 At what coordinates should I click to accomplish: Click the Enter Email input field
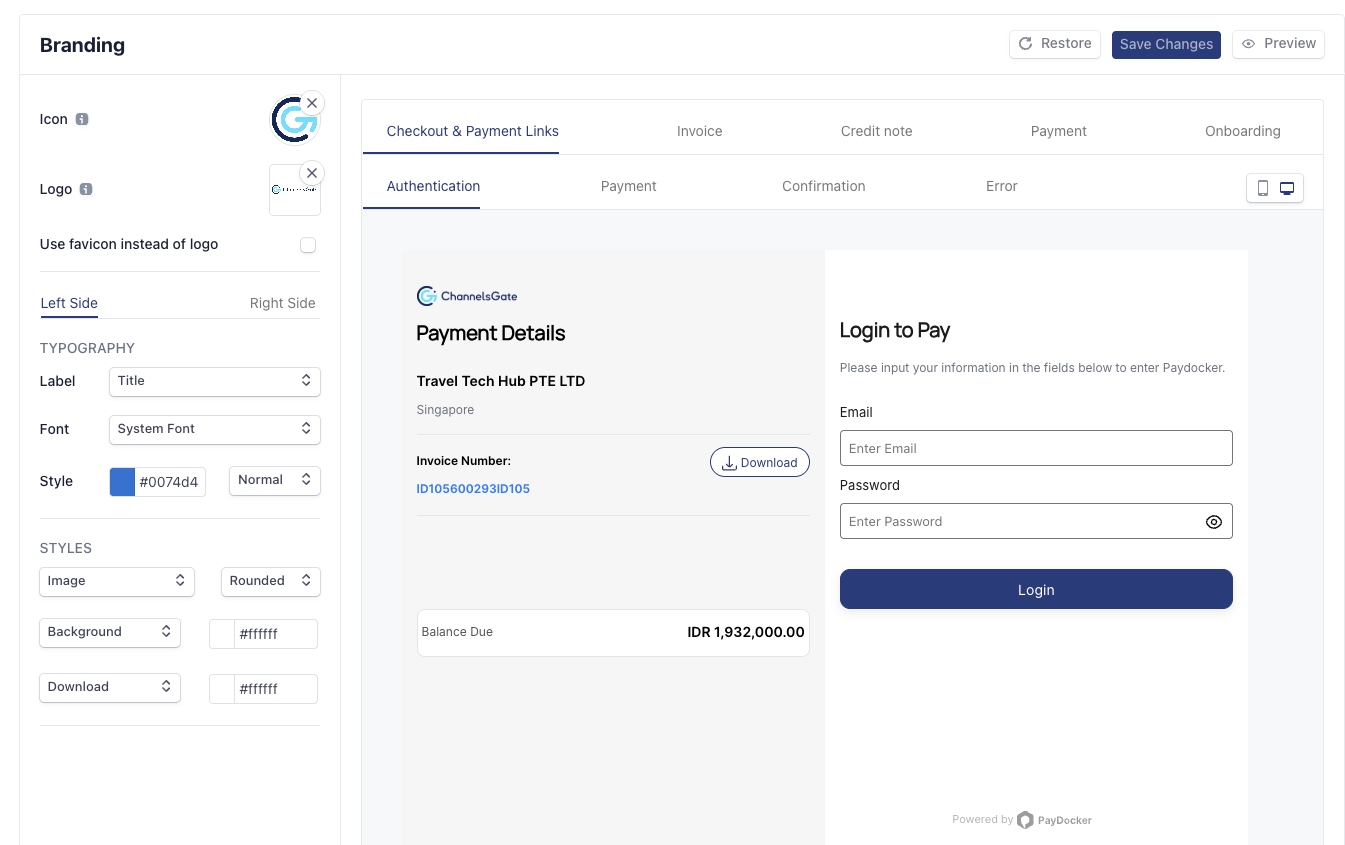1035,448
